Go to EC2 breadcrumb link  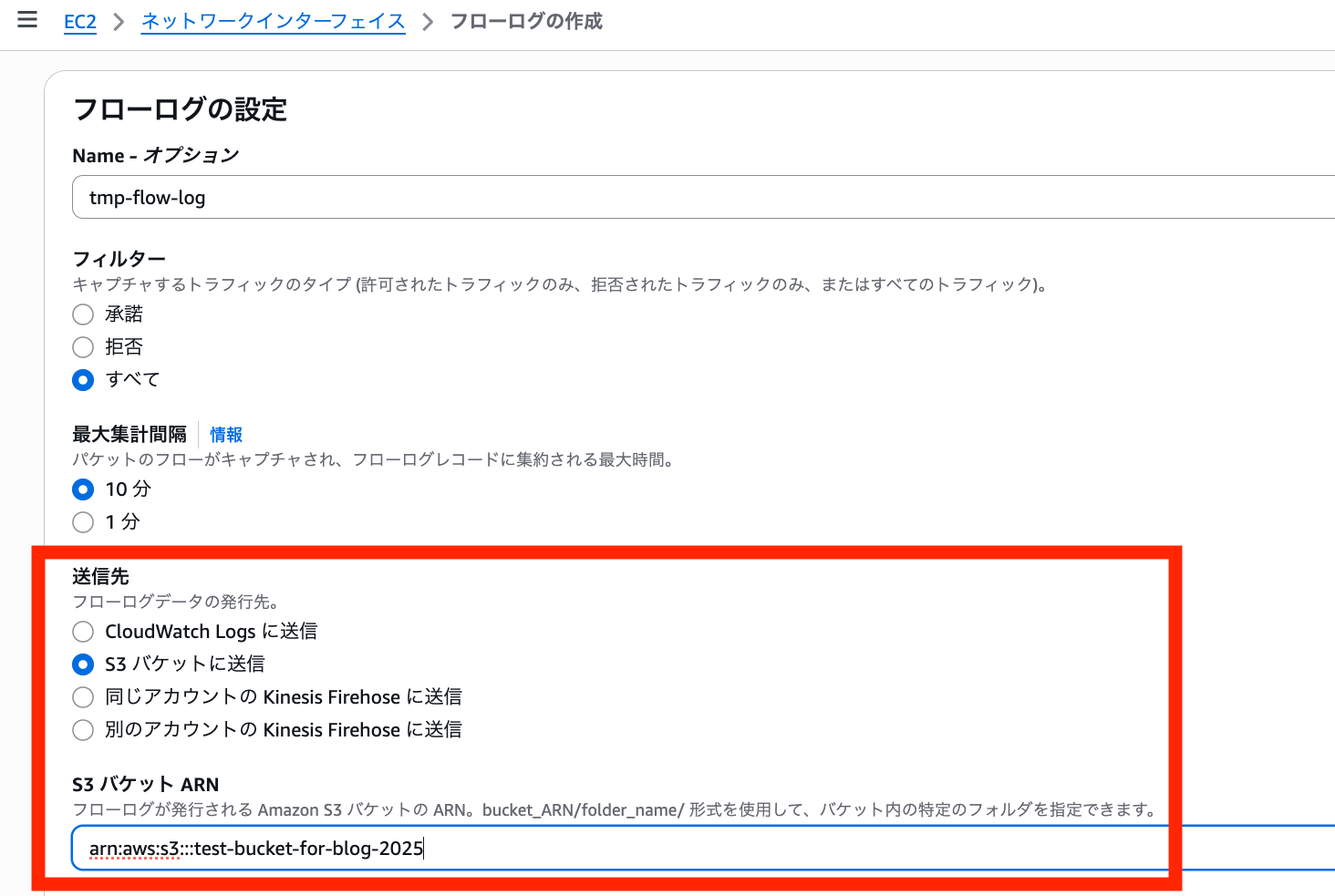click(x=80, y=22)
